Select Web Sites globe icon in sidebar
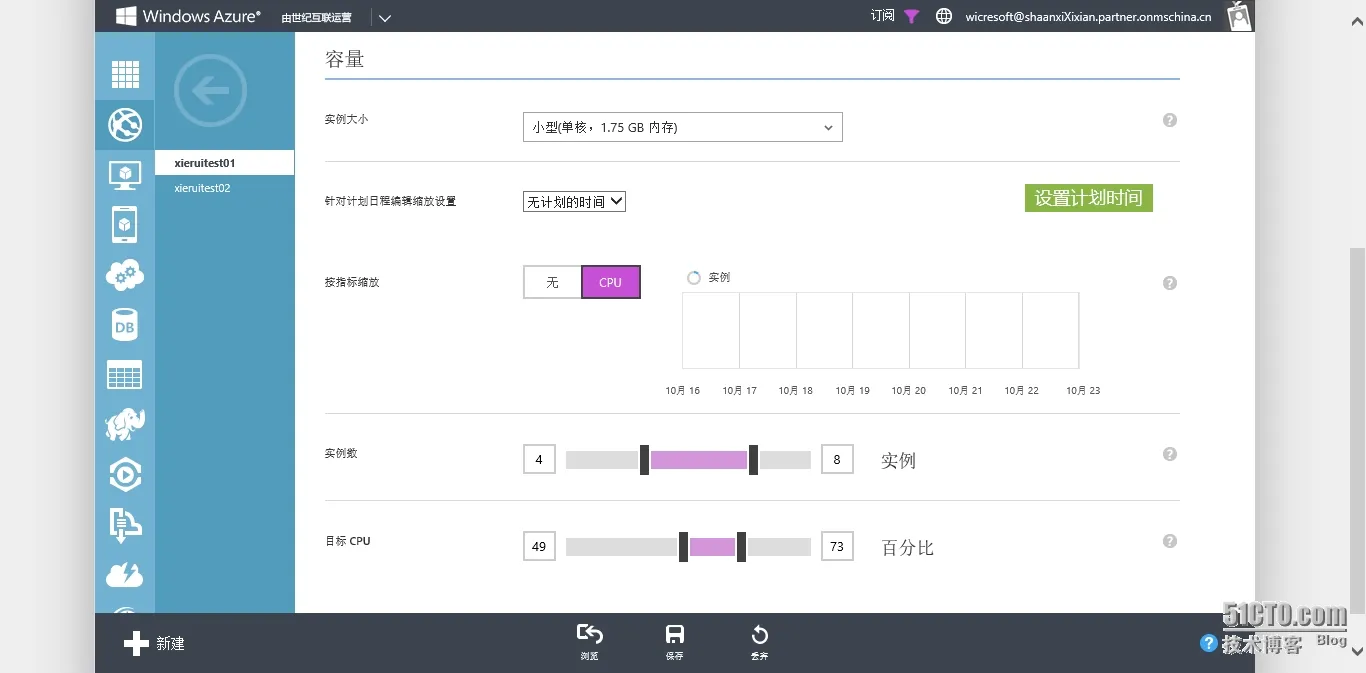The width and height of the screenshot is (1366, 673). point(125,125)
